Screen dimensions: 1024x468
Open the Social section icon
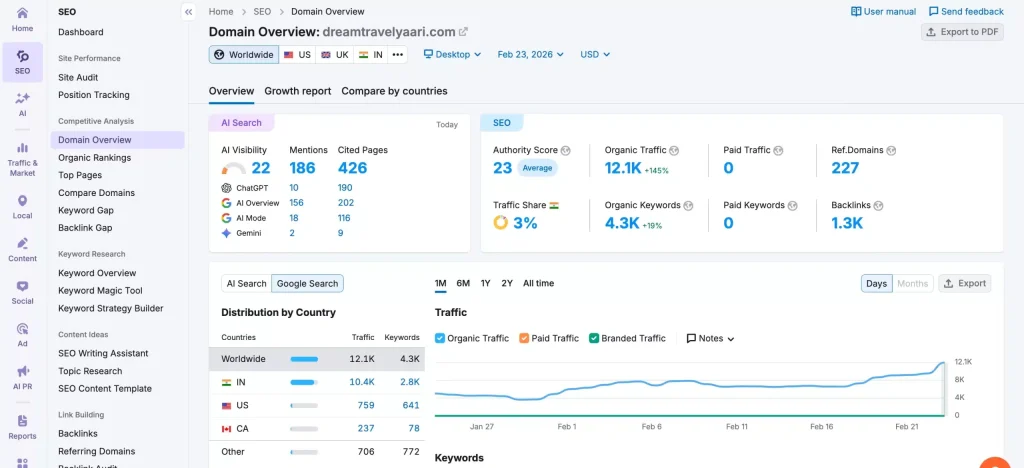[x=22, y=292]
